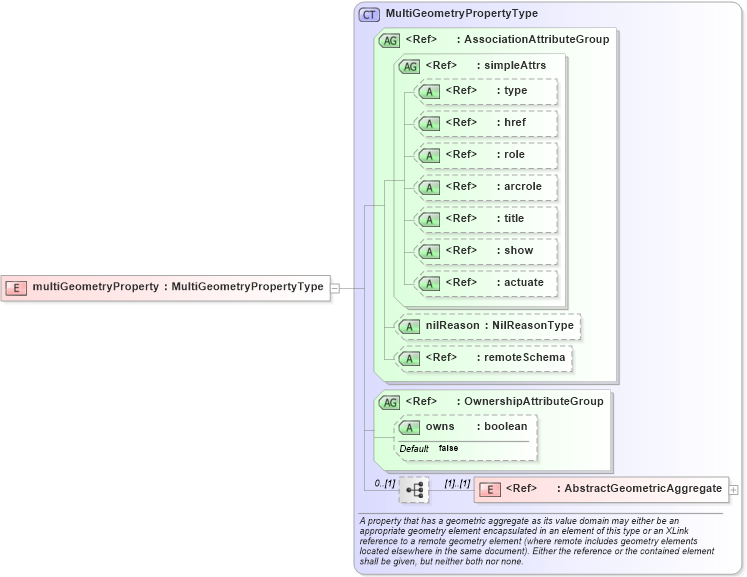Select the href attribute reference
This screenshot has height=577, width=747.
point(485,122)
